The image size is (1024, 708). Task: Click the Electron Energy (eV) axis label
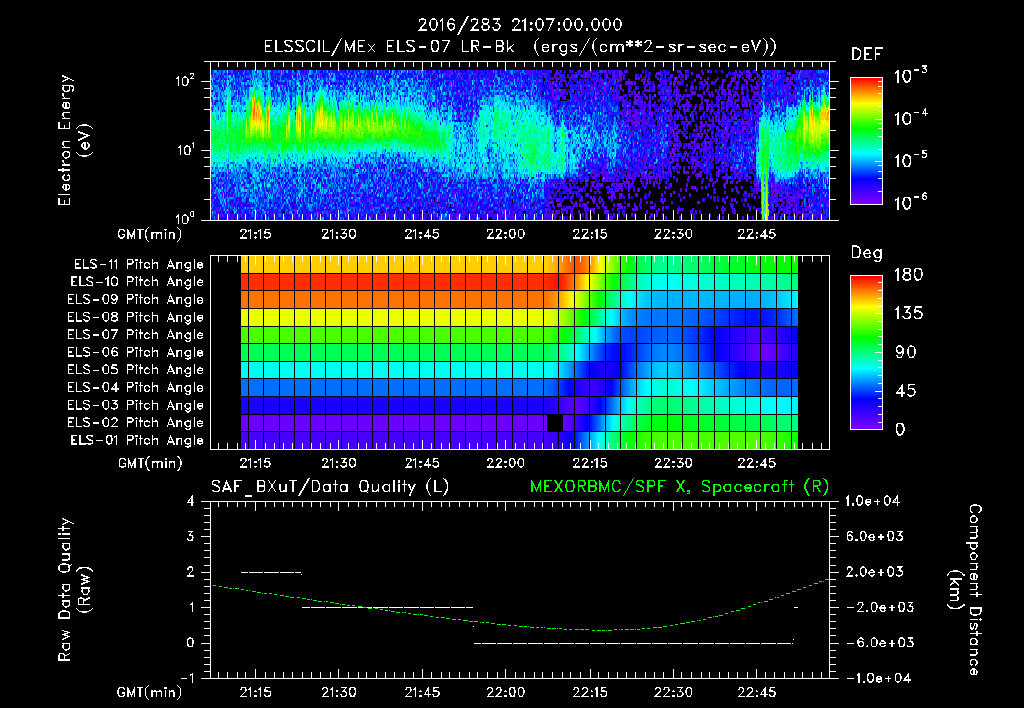pyautogui.click(x=74, y=140)
